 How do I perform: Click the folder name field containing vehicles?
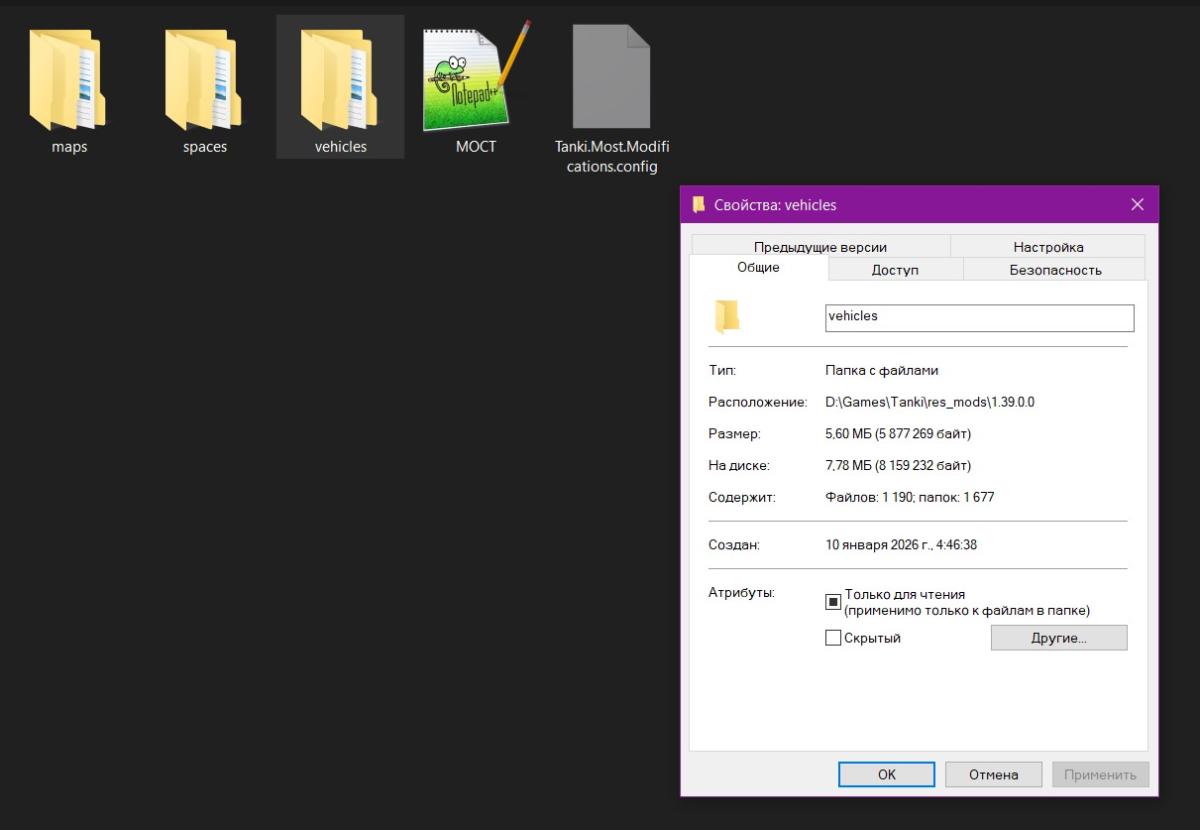979,317
